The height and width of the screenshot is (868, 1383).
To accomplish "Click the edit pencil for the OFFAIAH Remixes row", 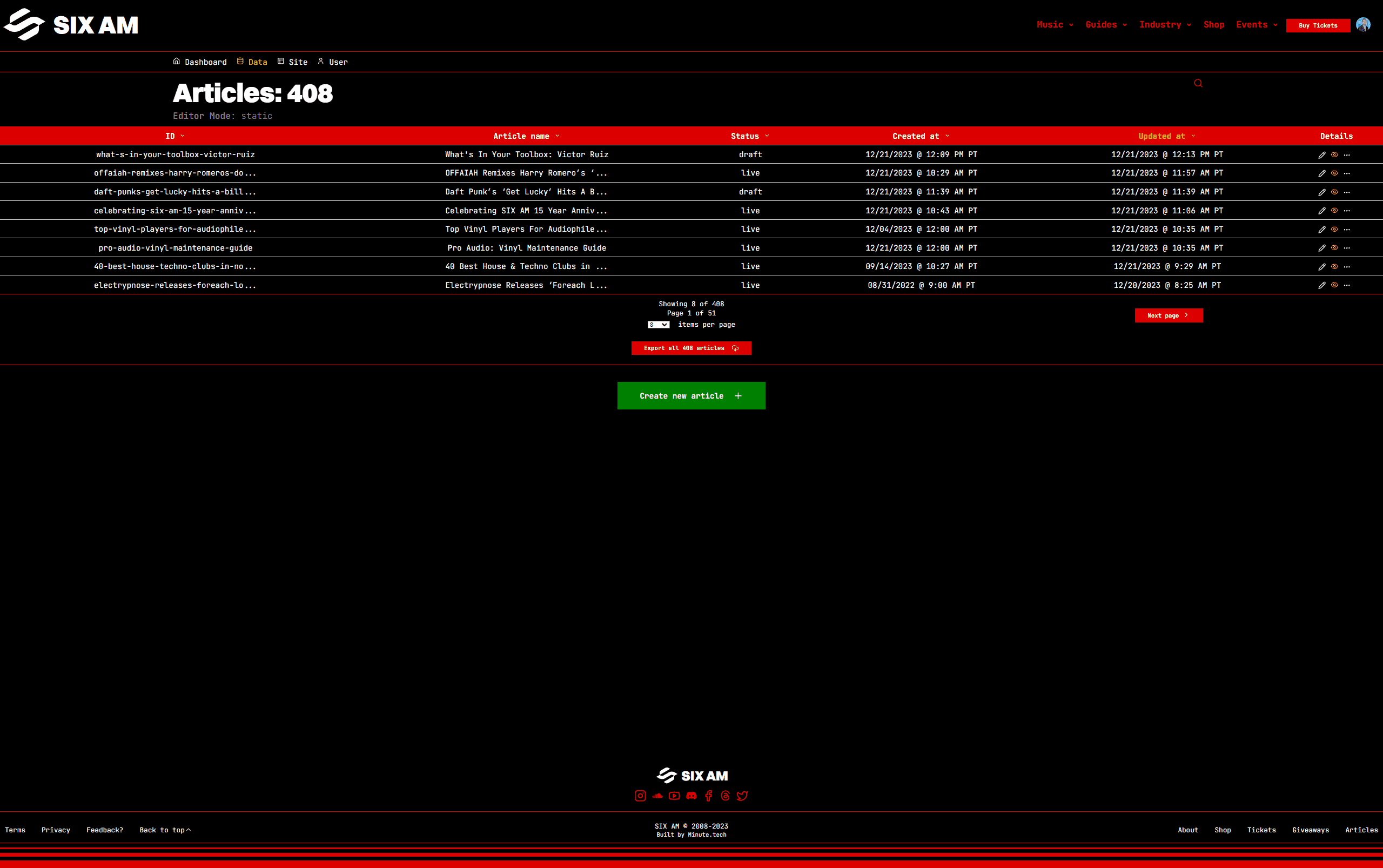I will tap(1321, 173).
